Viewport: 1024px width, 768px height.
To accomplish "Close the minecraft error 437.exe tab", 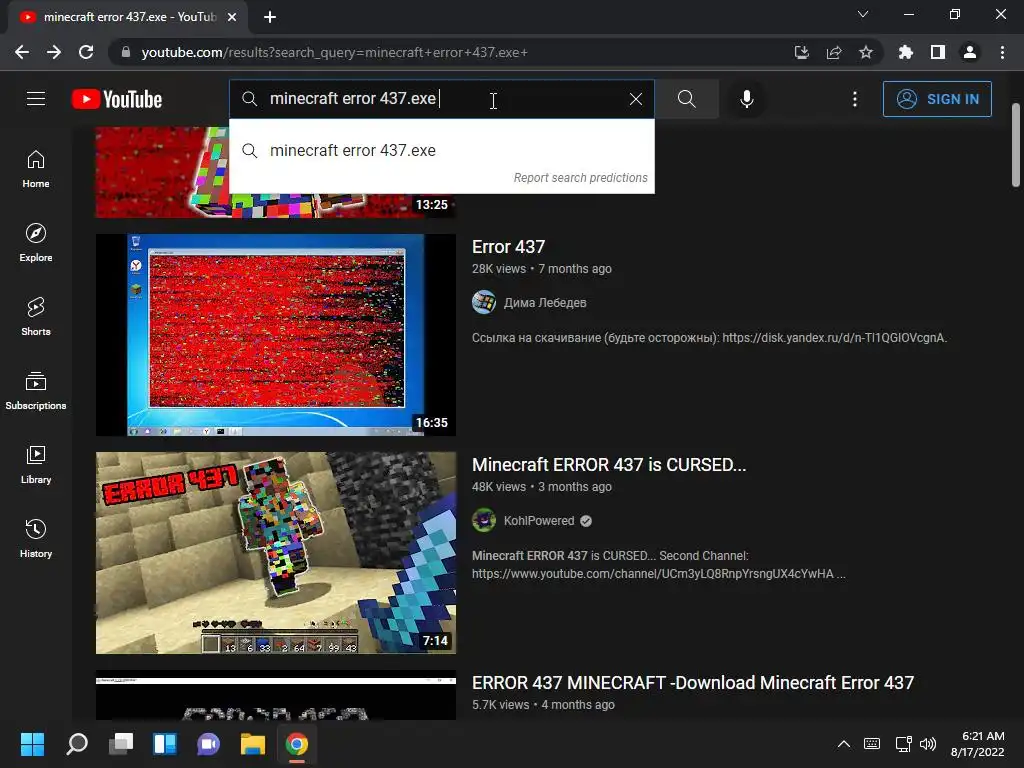I will (232, 18).
